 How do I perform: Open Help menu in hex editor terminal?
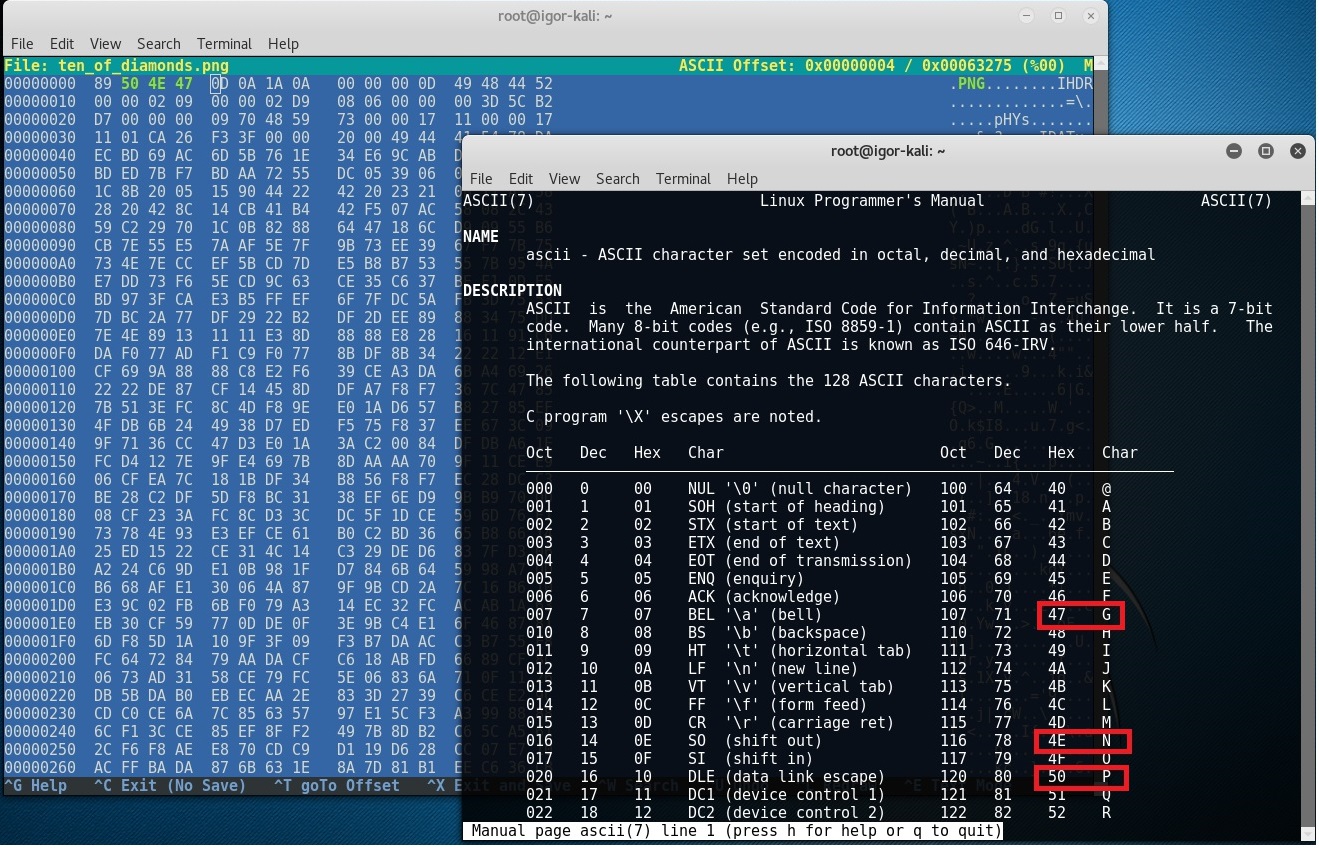point(283,44)
